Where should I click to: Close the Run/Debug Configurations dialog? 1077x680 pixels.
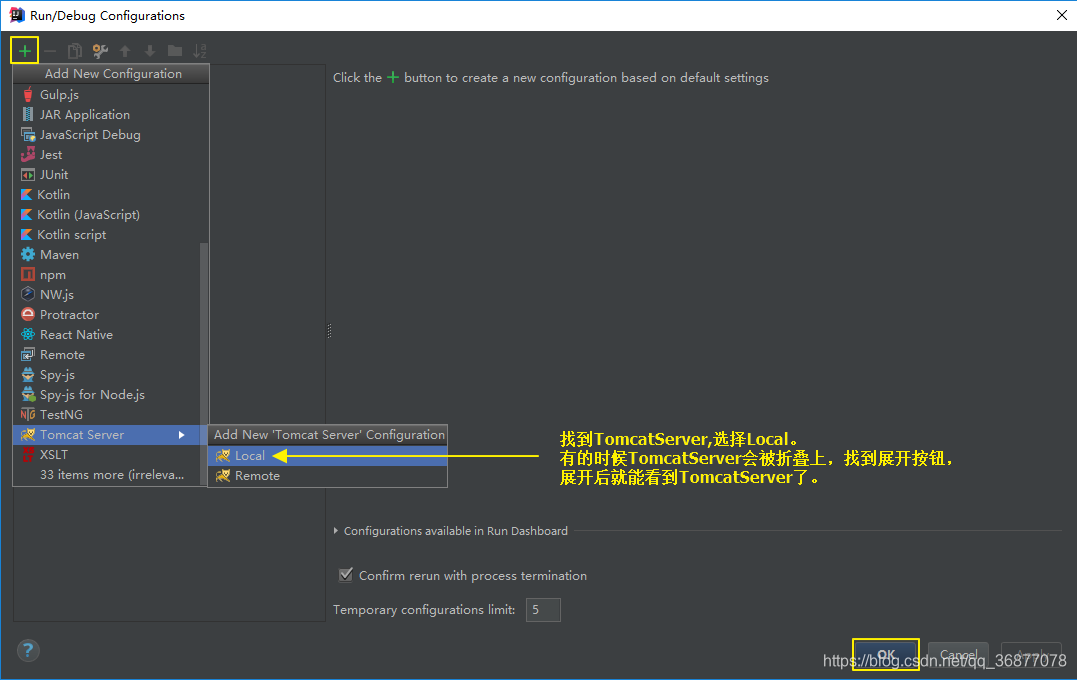1061,15
